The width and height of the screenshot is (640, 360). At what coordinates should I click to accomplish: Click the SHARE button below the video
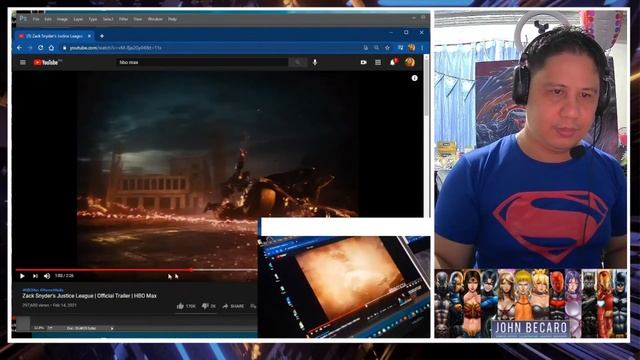tap(233, 306)
